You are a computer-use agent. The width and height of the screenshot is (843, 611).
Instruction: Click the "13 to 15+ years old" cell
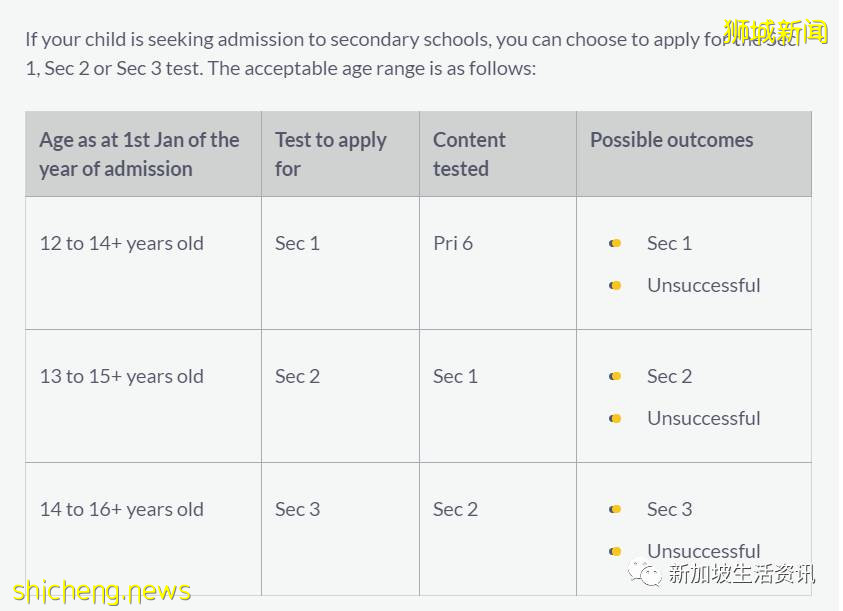pos(121,376)
